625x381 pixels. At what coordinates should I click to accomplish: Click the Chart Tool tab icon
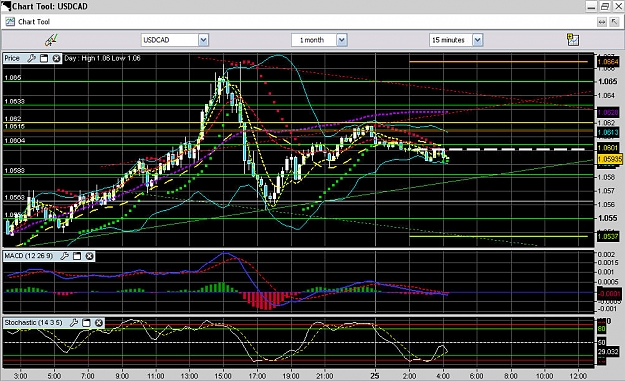[10, 22]
